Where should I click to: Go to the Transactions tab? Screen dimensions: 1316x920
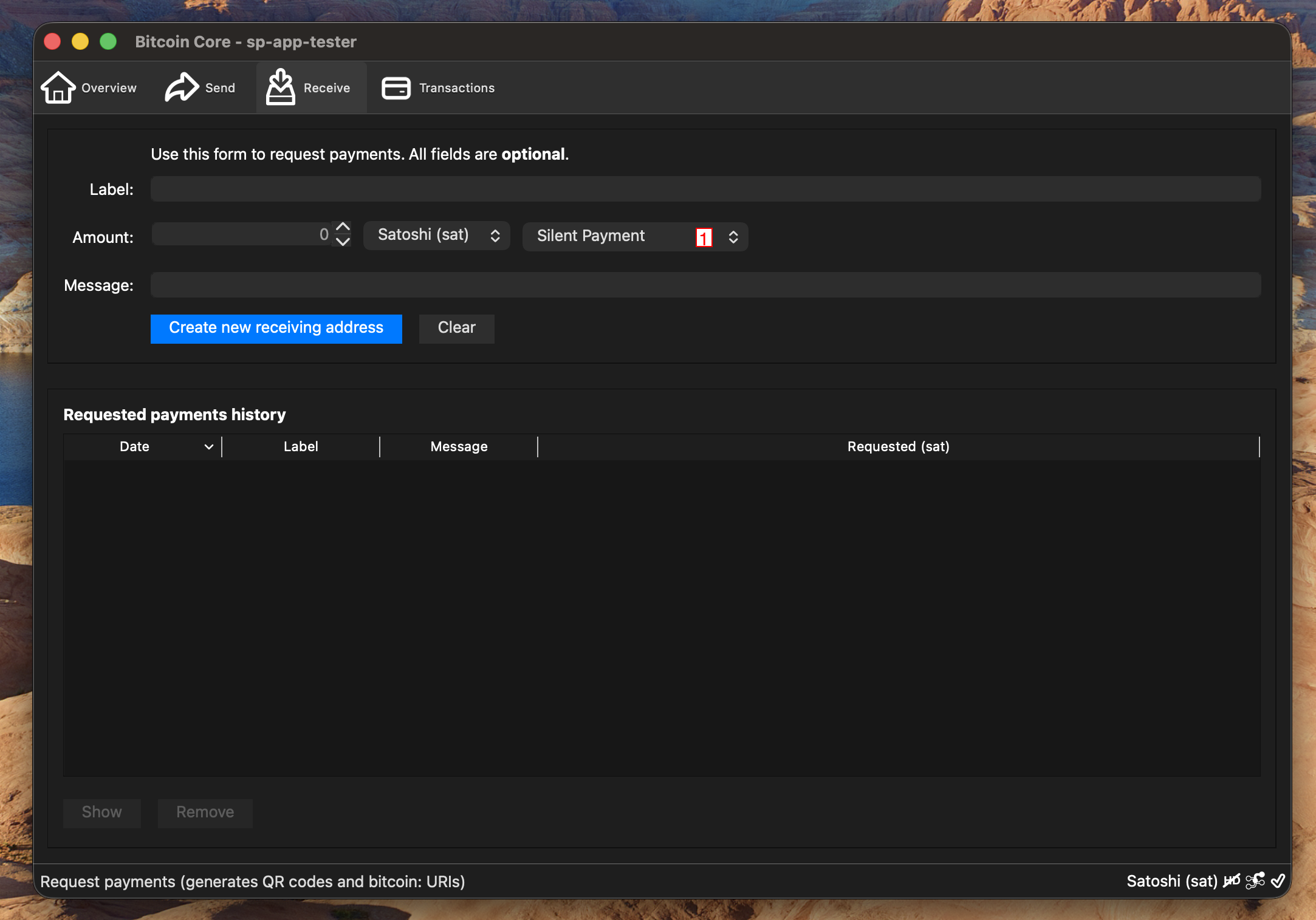click(439, 87)
